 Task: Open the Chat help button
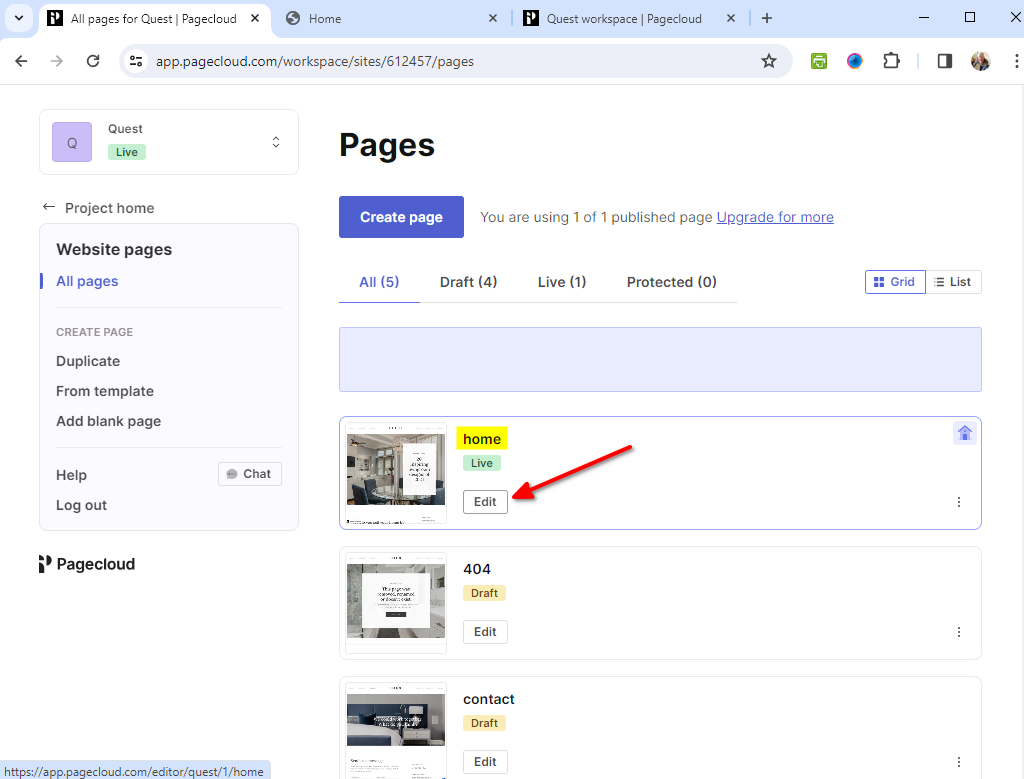(x=249, y=474)
